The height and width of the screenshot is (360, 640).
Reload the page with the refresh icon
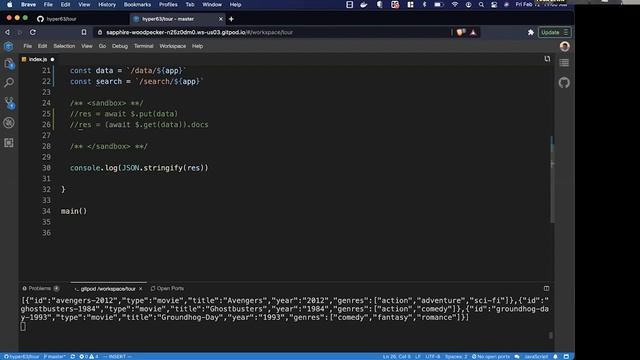coord(33,32)
